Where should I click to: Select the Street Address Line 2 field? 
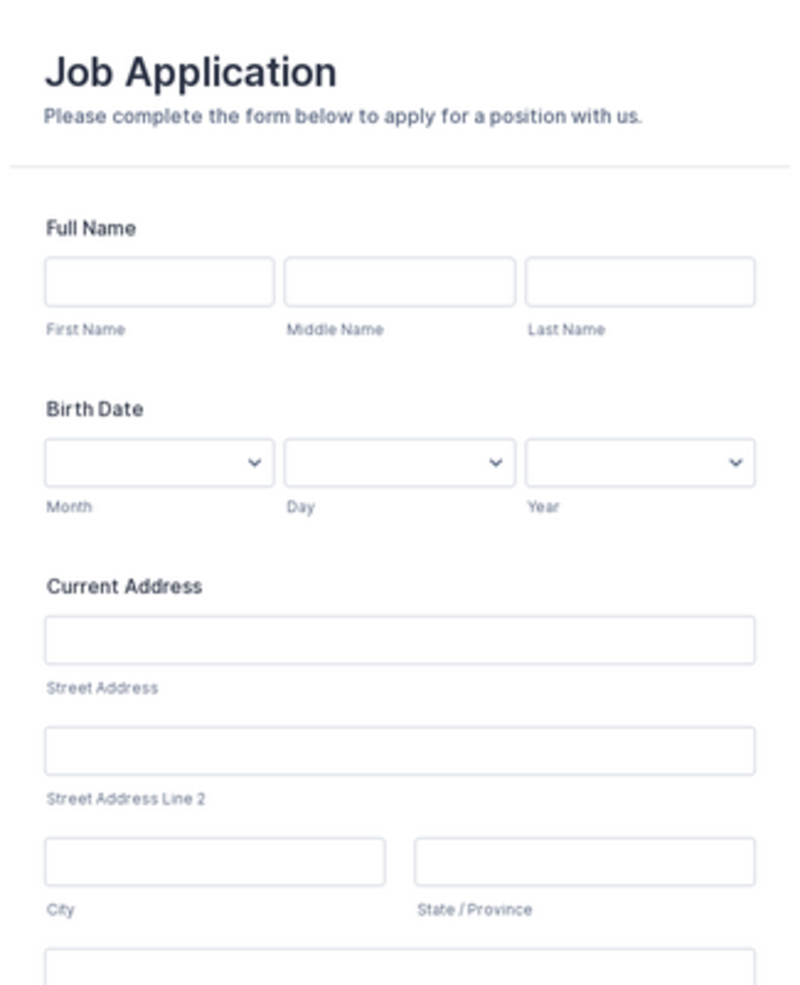(x=400, y=751)
